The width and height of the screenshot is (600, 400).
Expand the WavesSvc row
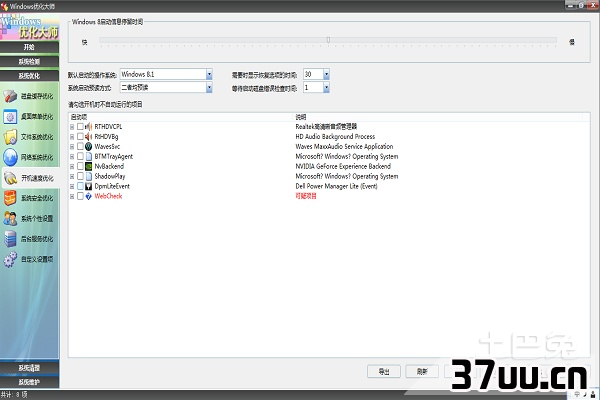72,147
